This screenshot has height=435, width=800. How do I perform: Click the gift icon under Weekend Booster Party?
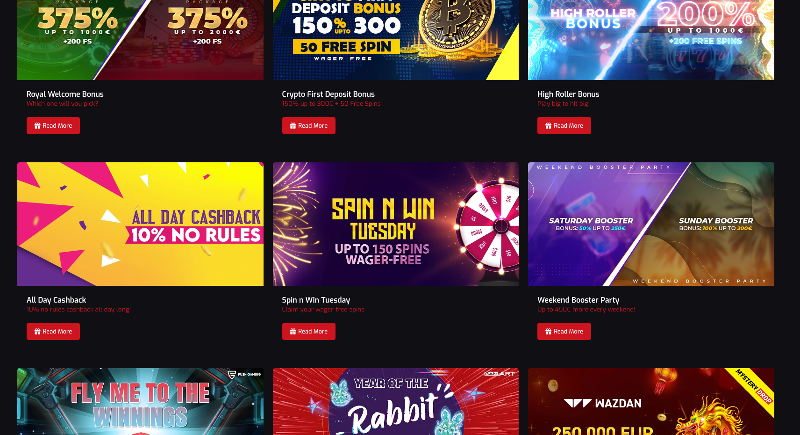(548, 331)
